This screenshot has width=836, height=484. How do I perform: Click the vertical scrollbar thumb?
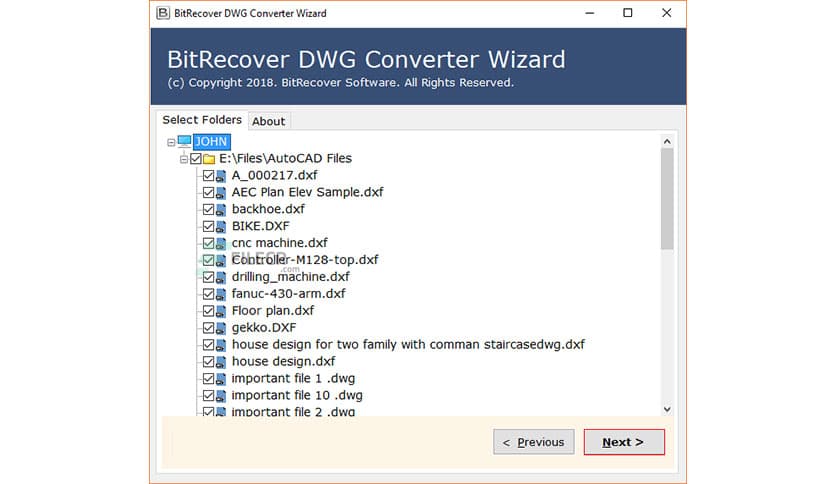pos(667,199)
